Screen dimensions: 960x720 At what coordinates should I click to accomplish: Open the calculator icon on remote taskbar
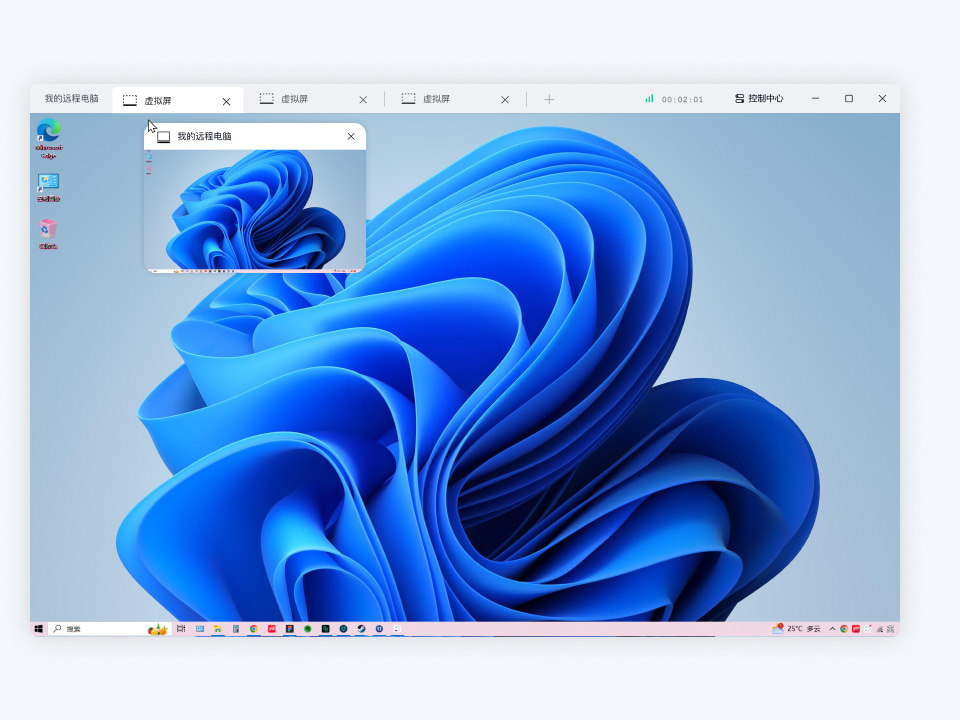pos(236,629)
